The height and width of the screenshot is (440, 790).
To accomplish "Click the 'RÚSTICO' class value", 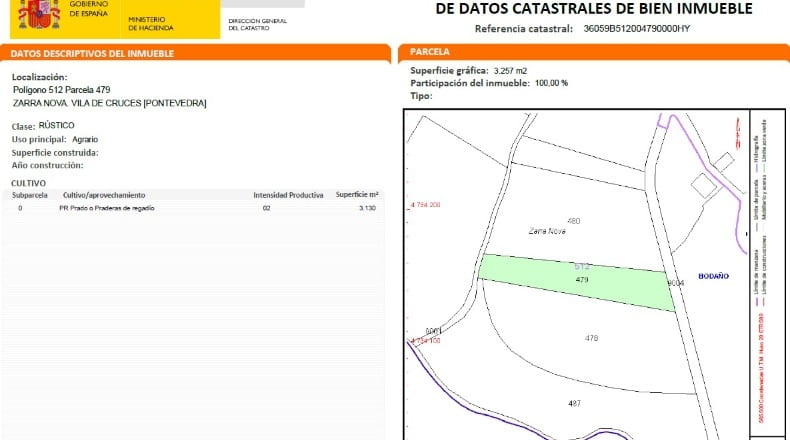I will click(x=56, y=125).
